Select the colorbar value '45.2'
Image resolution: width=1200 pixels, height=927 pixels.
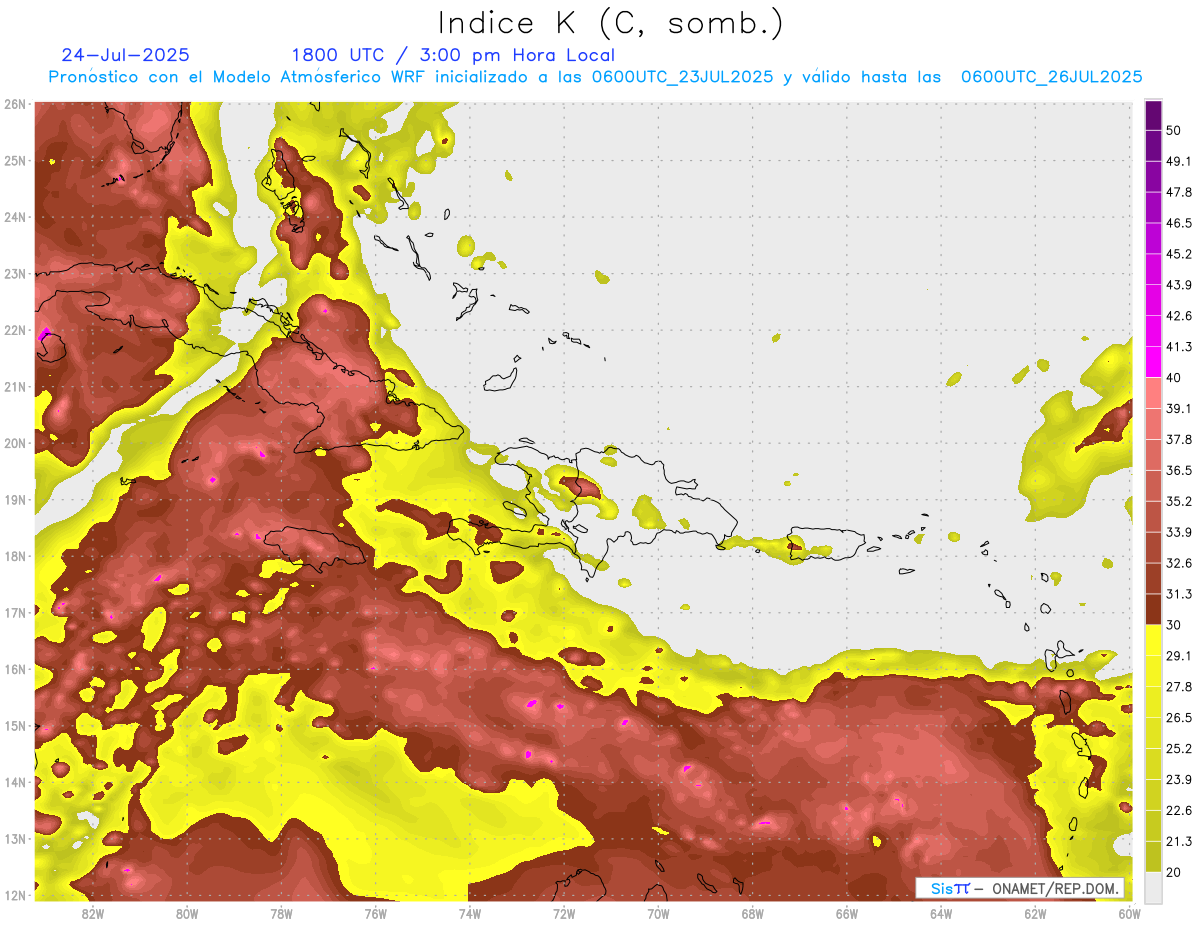1178,254
